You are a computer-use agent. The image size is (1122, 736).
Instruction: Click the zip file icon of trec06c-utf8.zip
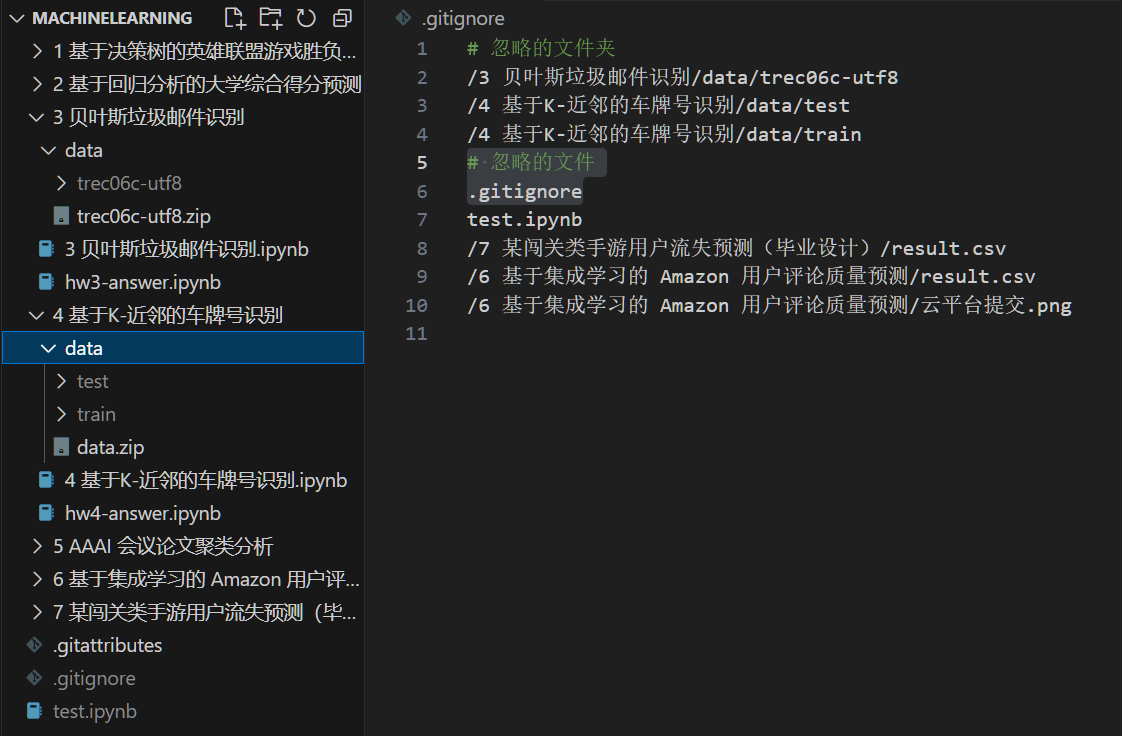click(x=62, y=216)
